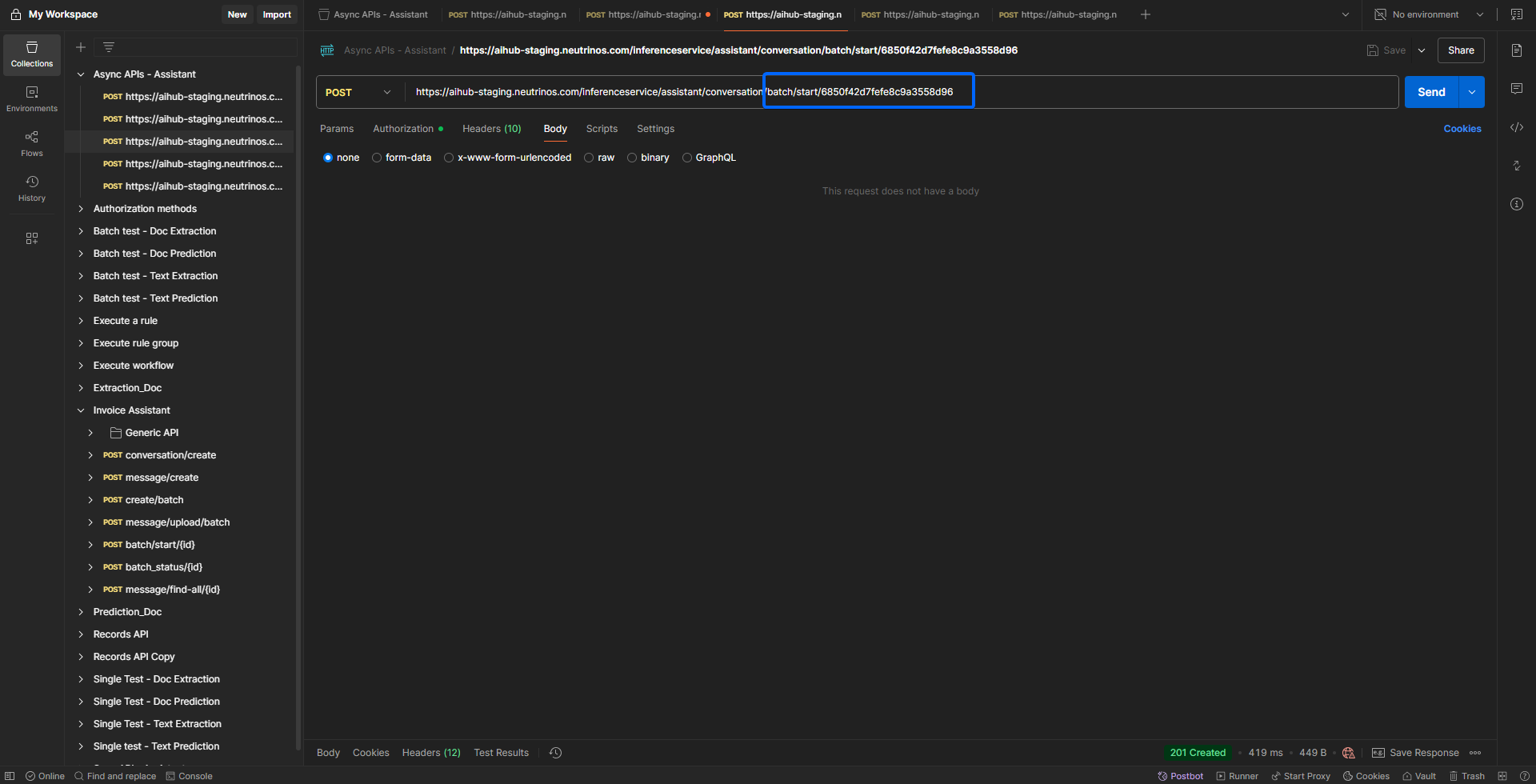The height and width of the screenshot is (784, 1536).
Task: Switch to the Scripts tab
Action: pyautogui.click(x=602, y=129)
